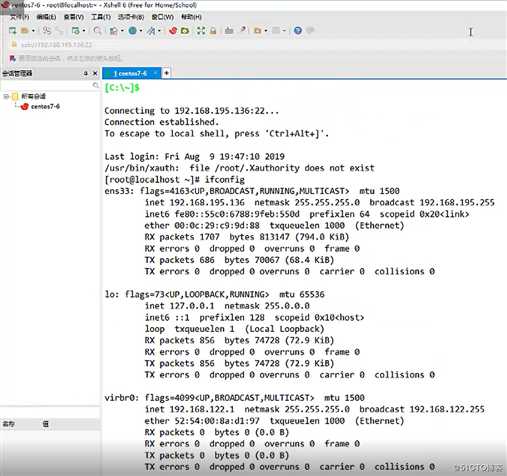Viewport: 507px width, 476px height.
Task: Expand the yellow folder dropdown arrow
Action: [266, 31]
